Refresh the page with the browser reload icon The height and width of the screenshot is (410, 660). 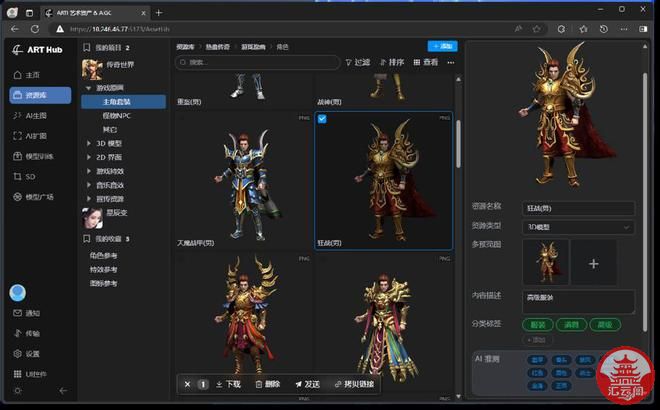(x=35, y=29)
